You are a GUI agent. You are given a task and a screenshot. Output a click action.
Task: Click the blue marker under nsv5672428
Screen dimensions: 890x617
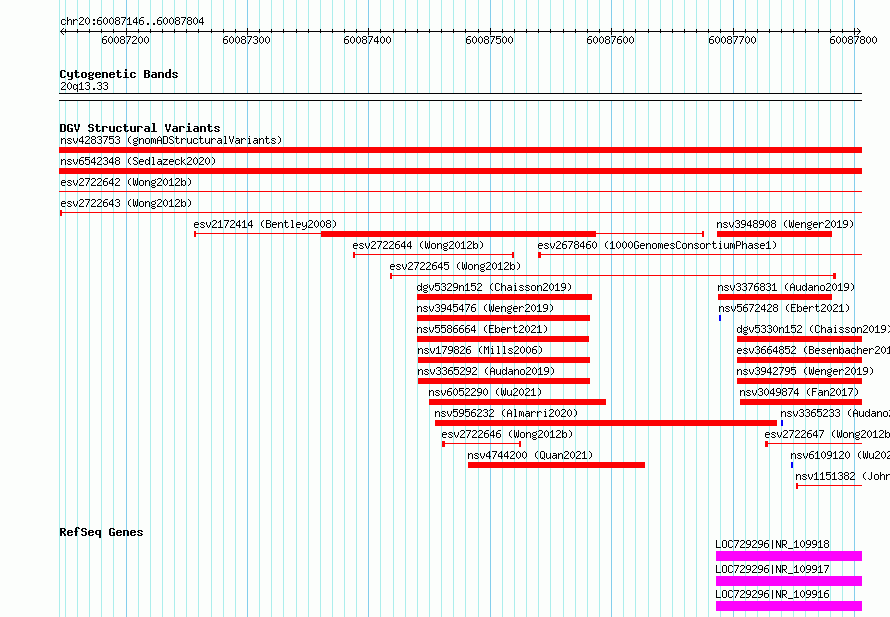720,318
